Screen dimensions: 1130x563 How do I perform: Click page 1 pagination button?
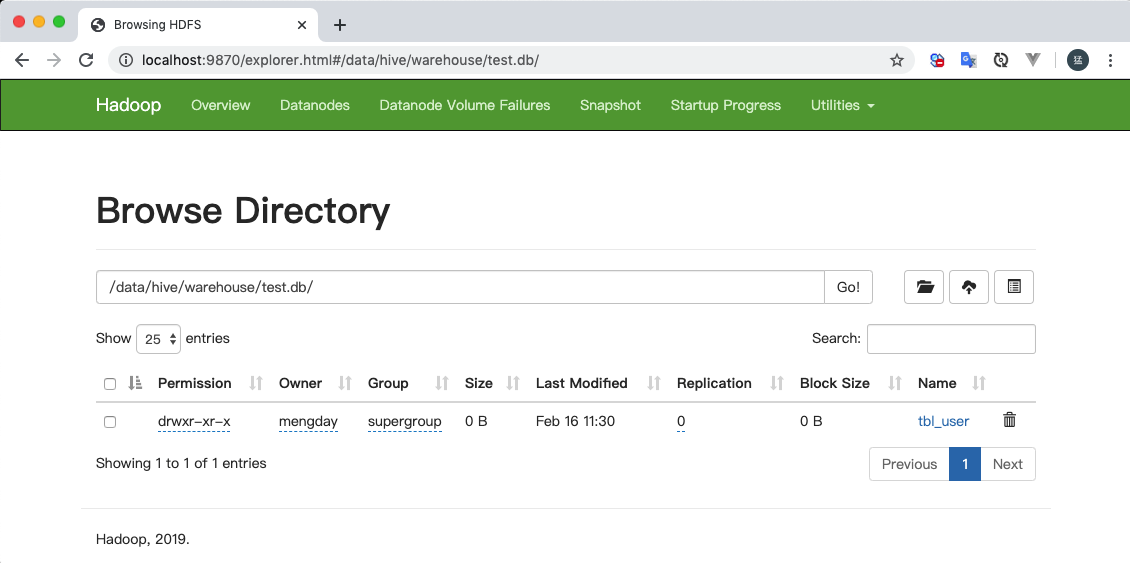965,464
